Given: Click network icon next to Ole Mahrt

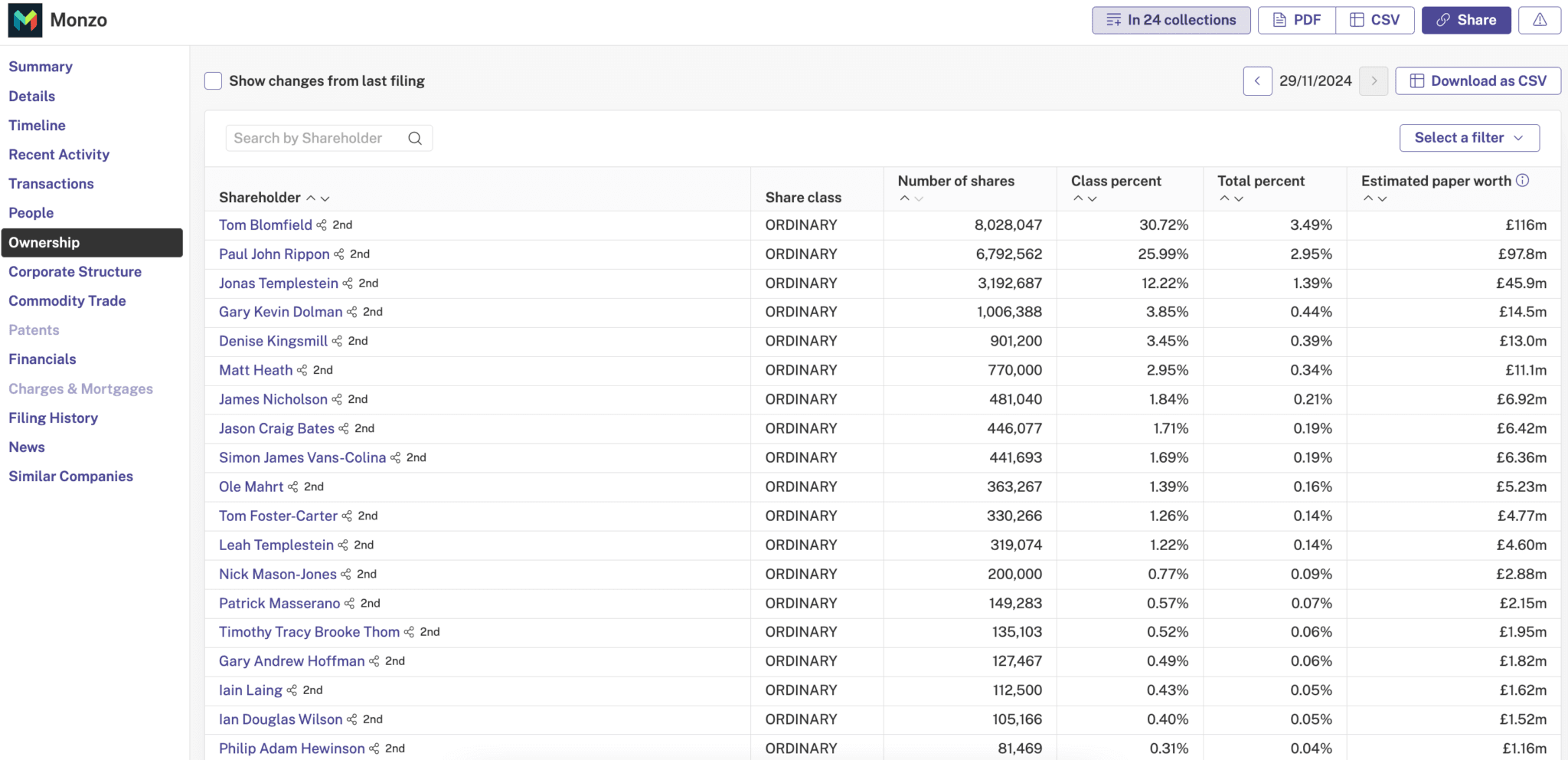Looking at the screenshot, I should 293,486.
